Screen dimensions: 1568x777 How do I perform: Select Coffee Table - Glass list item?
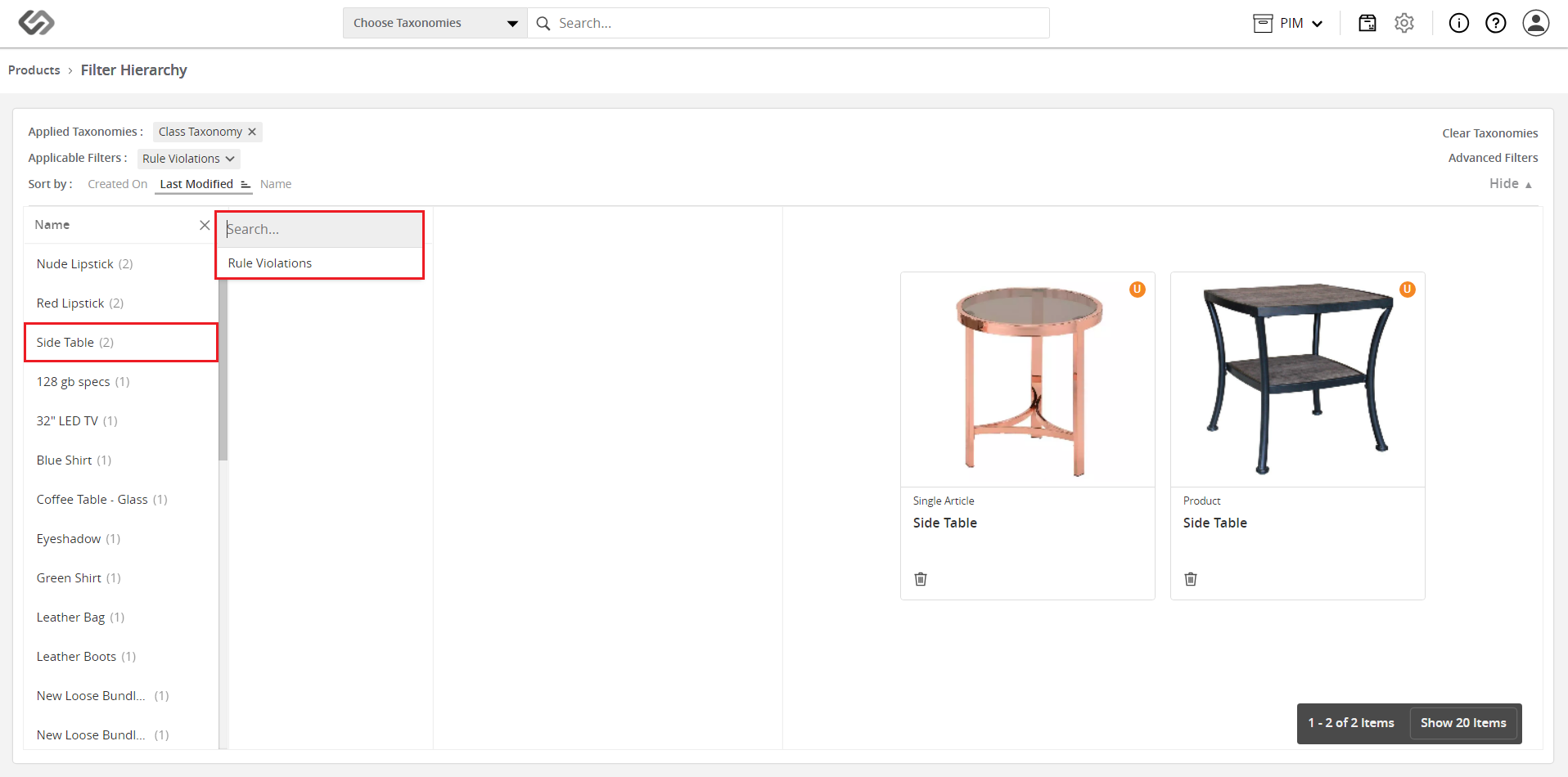point(121,500)
